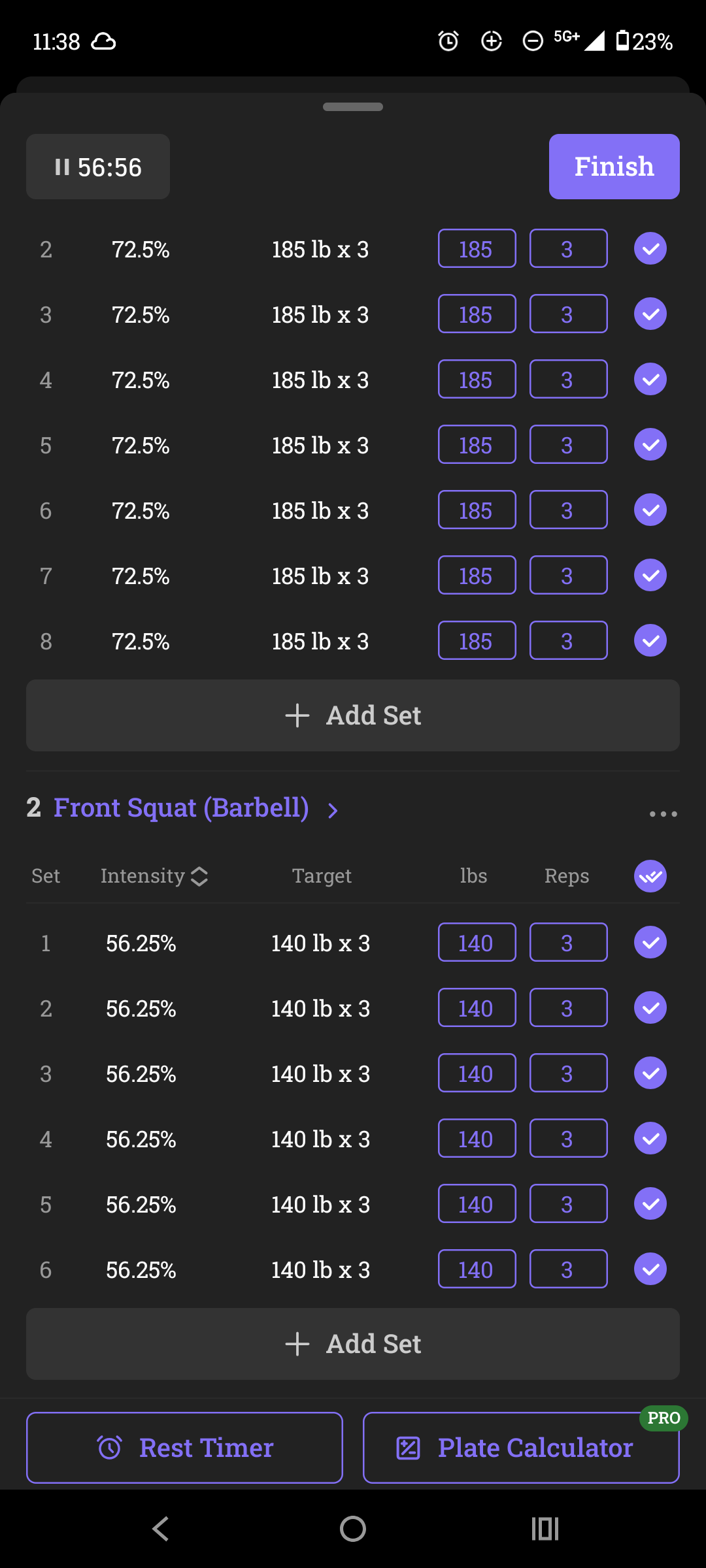Tap the Android home circle icon
The image size is (706, 1568).
pyautogui.click(x=353, y=1529)
